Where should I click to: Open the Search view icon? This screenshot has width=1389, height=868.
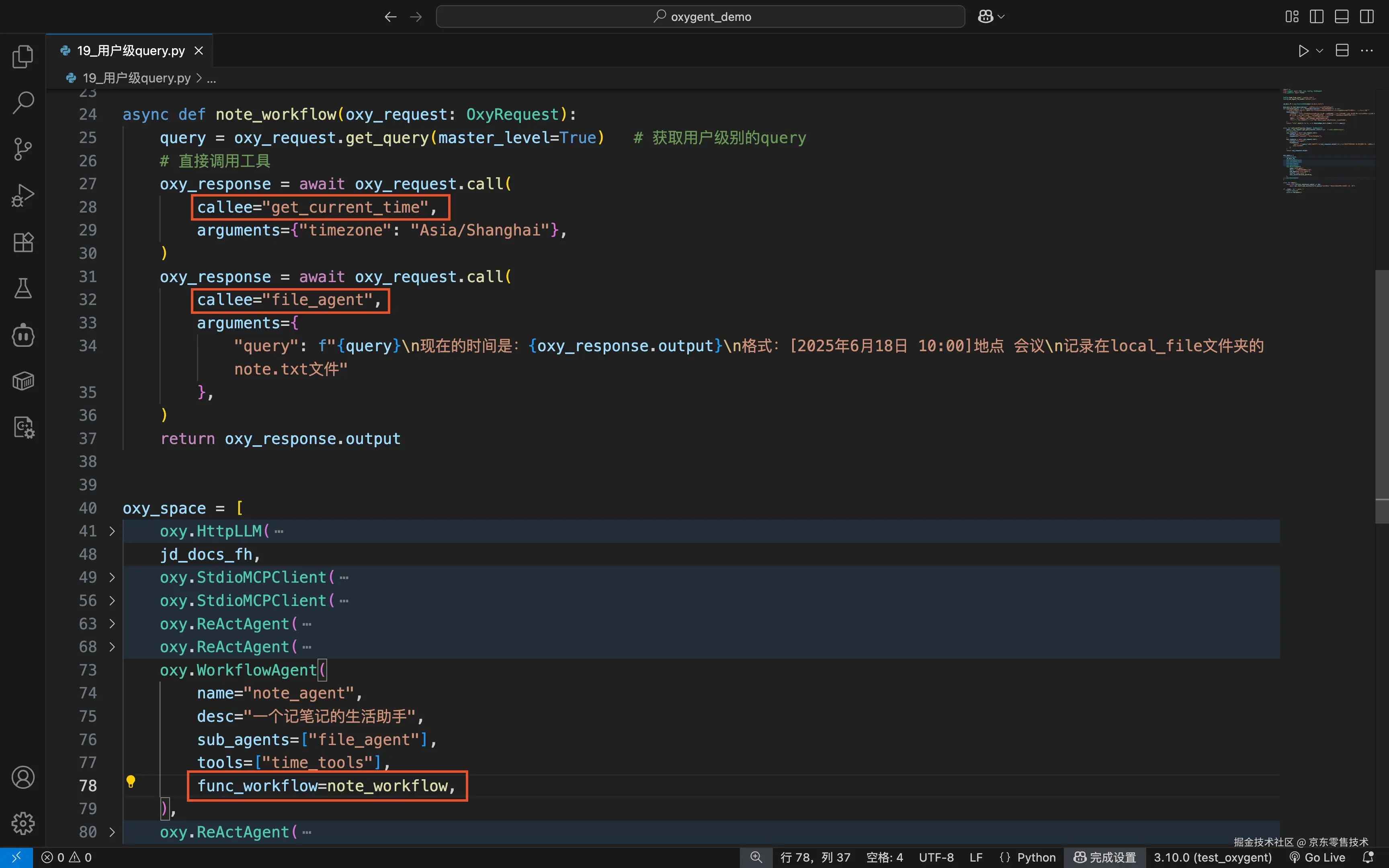(x=23, y=103)
